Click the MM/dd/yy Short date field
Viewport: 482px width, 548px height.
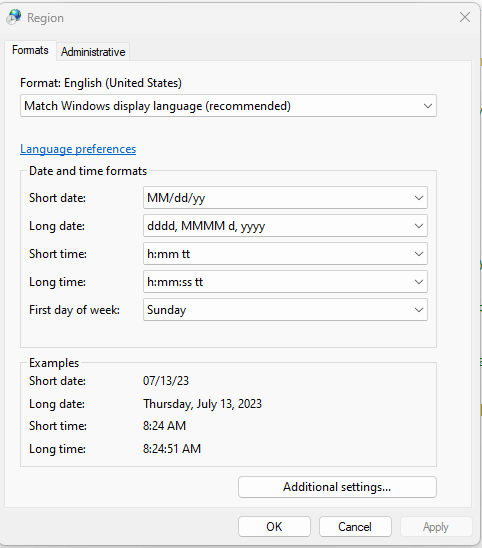[x=285, y=198]
